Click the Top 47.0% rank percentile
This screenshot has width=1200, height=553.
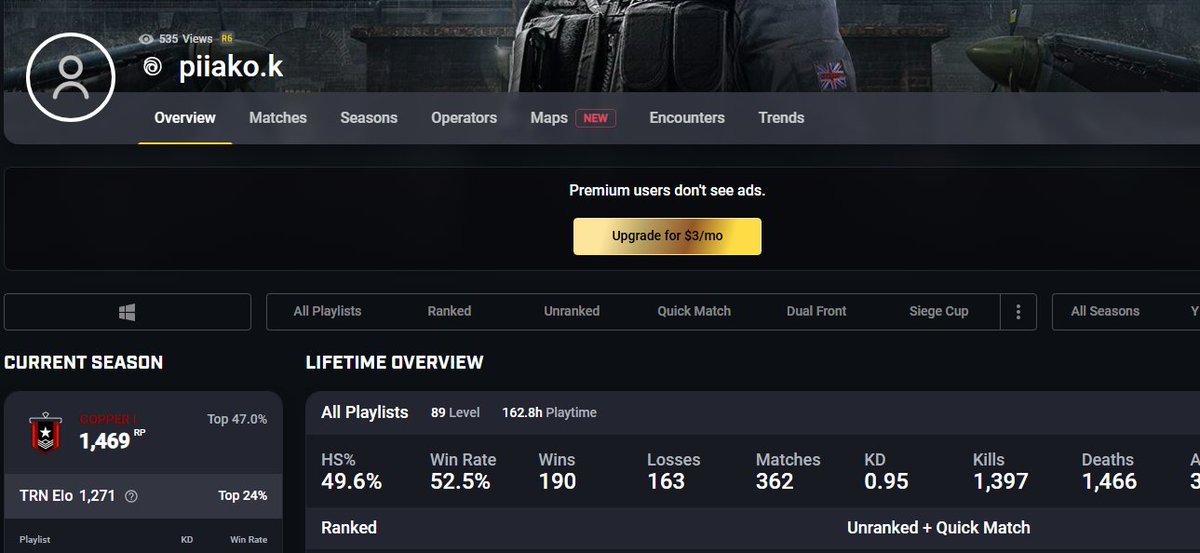point(237,419)
